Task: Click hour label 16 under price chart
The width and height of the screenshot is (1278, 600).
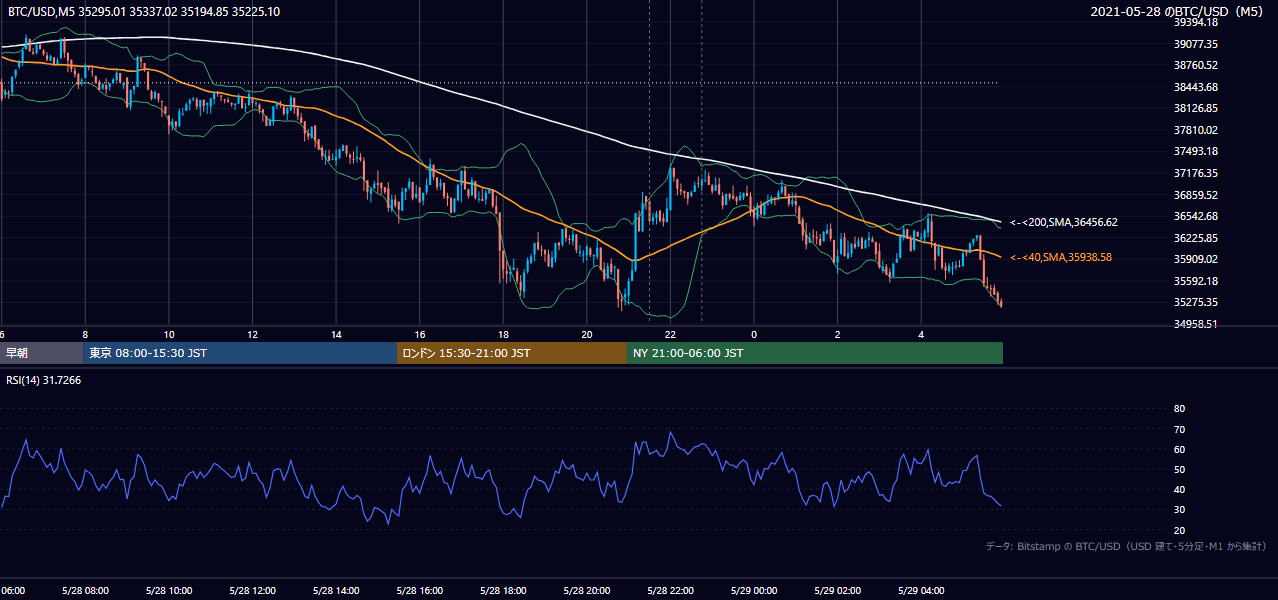Action: 419,334
